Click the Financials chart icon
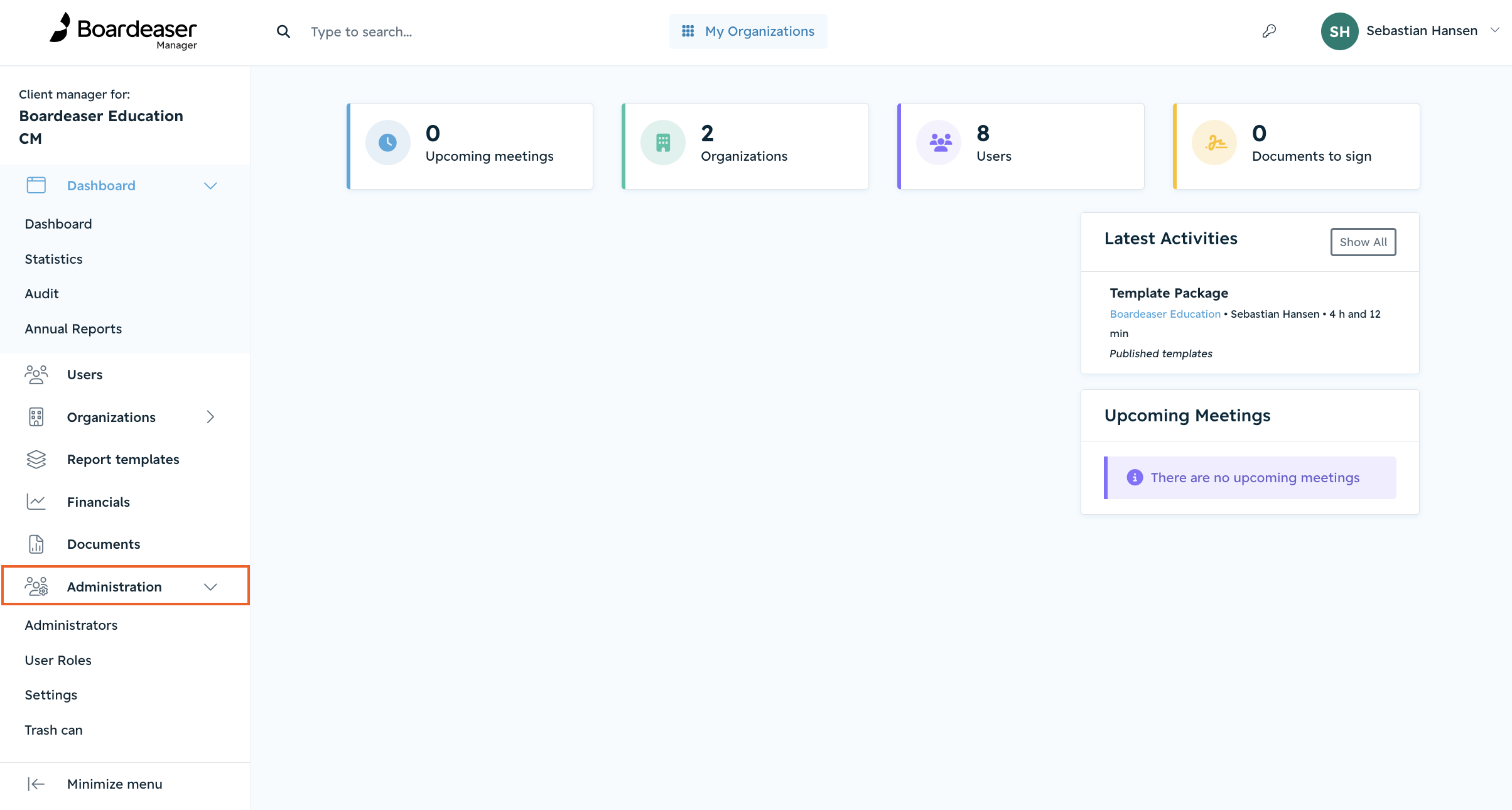 point(36,502)
